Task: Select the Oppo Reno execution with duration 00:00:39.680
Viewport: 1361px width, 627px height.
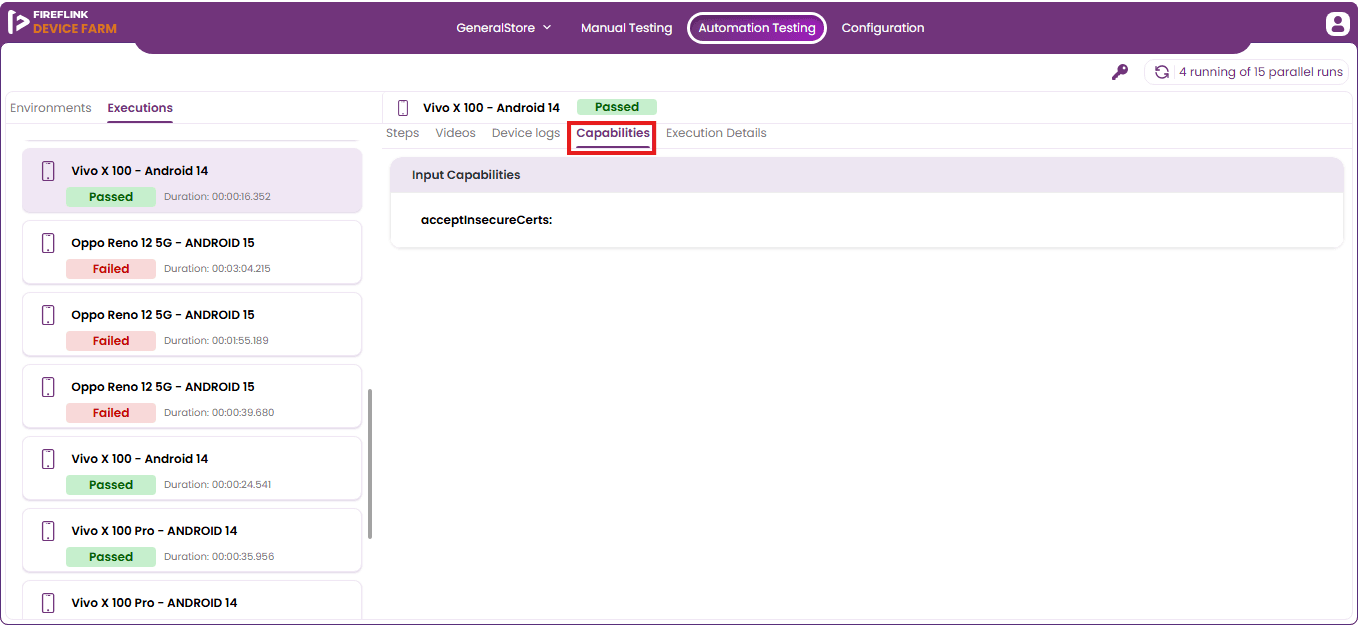Action: click(x=192, y=397)
